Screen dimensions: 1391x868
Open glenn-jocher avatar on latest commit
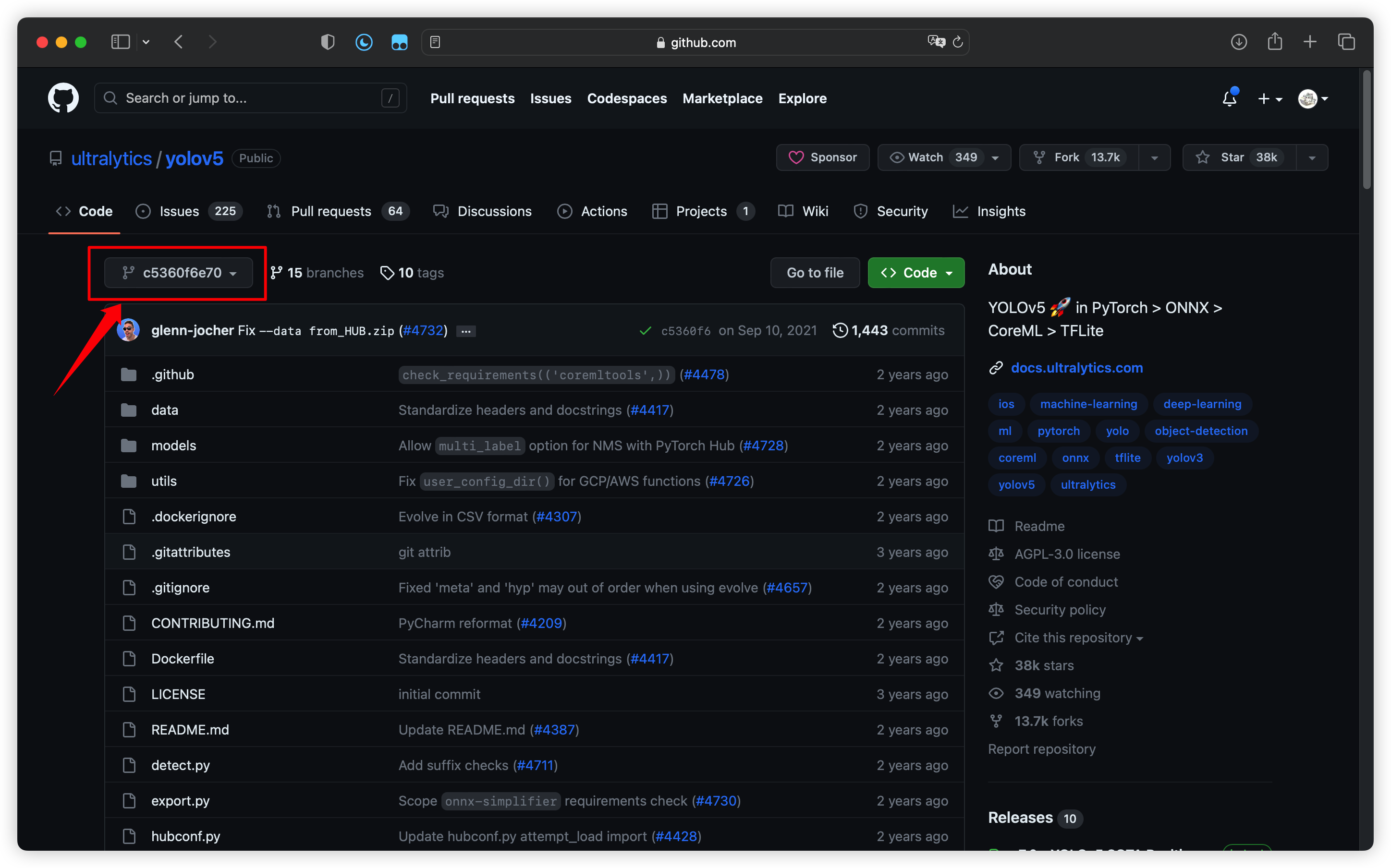[x=129, y=330]
